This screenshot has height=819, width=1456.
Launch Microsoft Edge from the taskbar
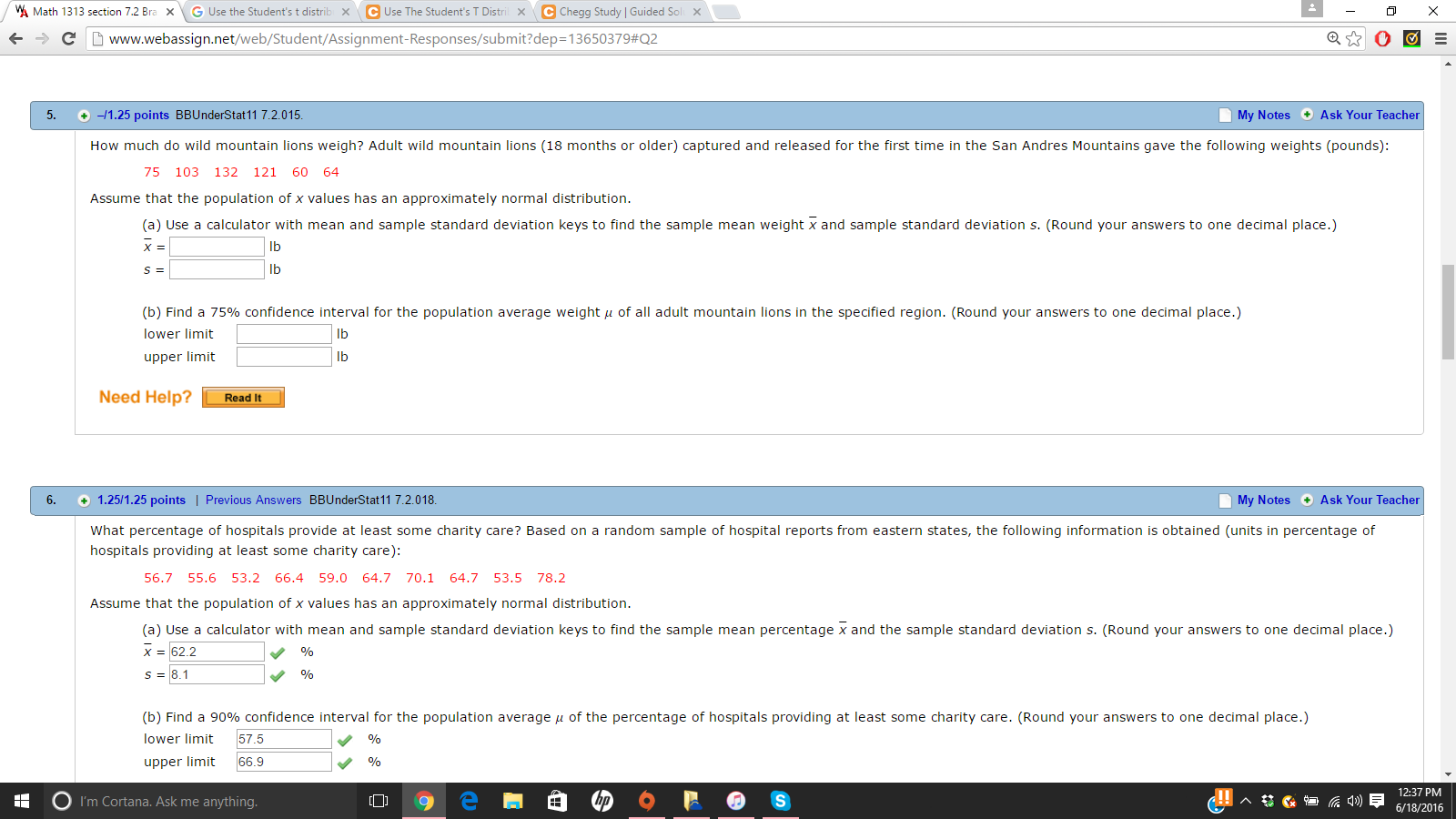click(468, 802)
